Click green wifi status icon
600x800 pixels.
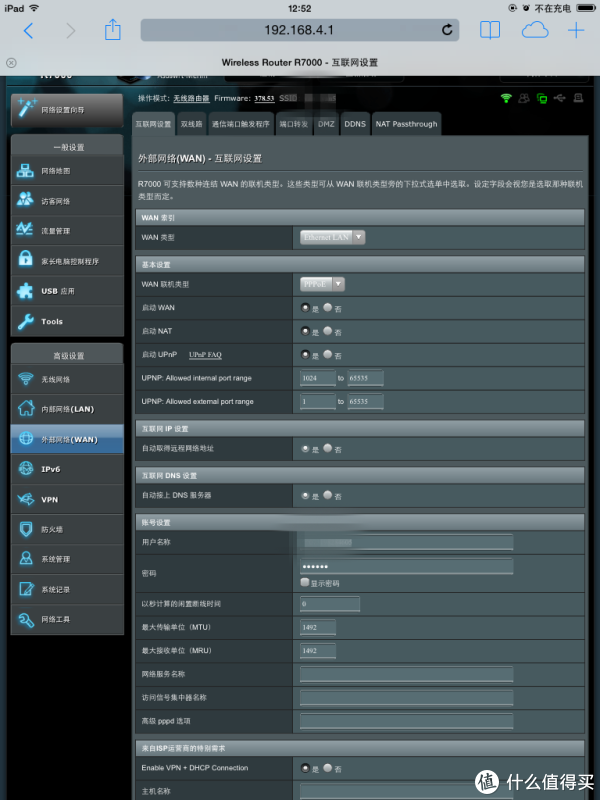(506, 98)
